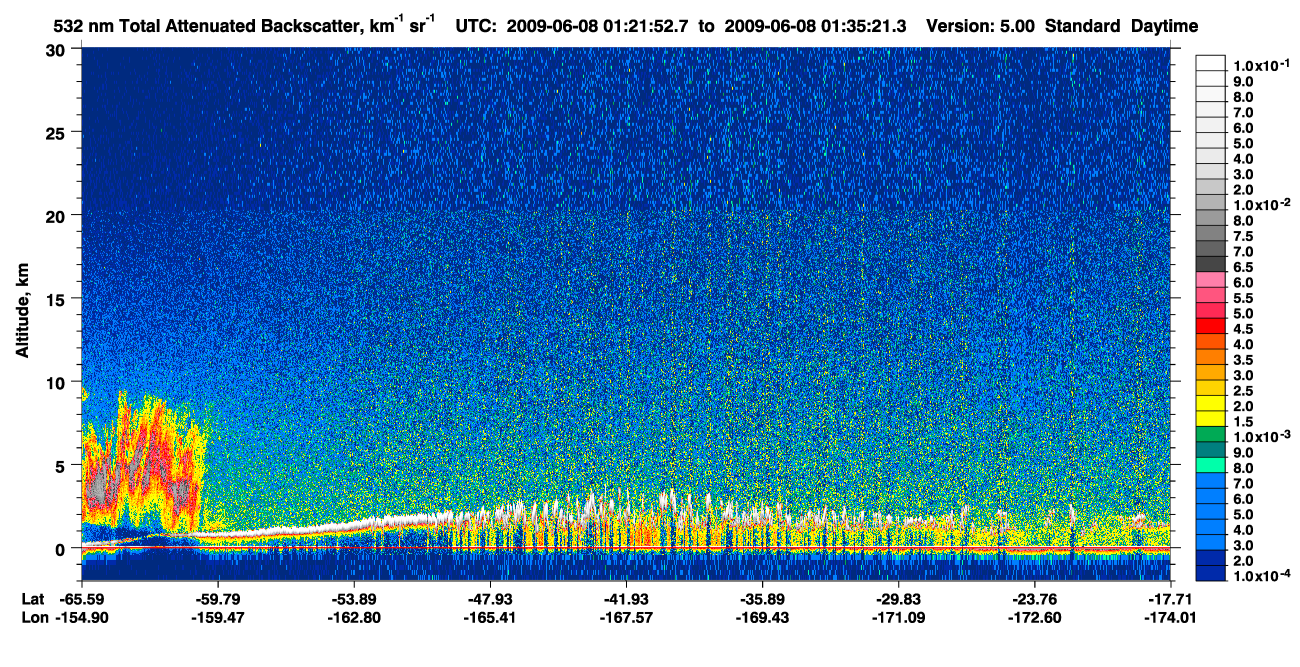1300x667 pixels.
Task: Click the latitude value "-53.89"
Action: [x=354, y=599]
